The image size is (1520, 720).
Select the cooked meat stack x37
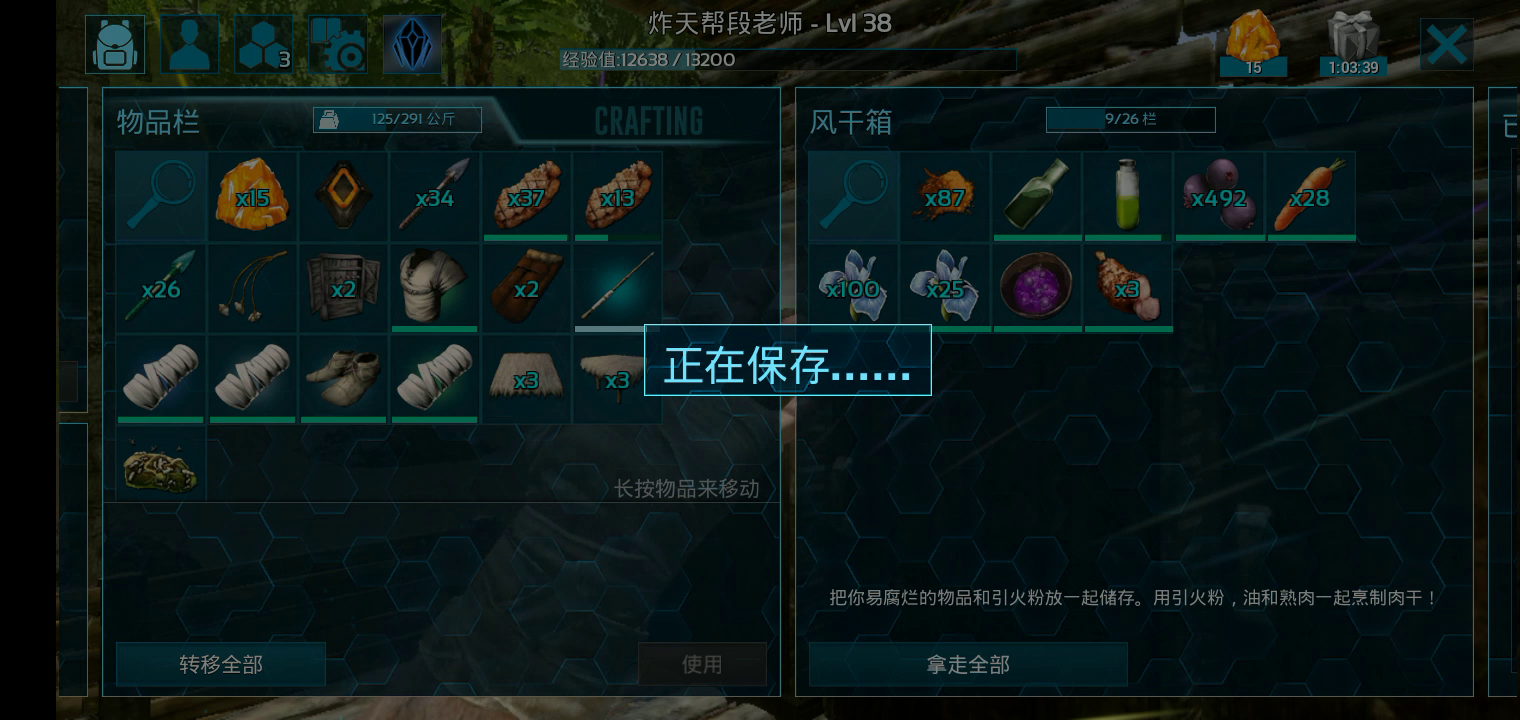526,197
